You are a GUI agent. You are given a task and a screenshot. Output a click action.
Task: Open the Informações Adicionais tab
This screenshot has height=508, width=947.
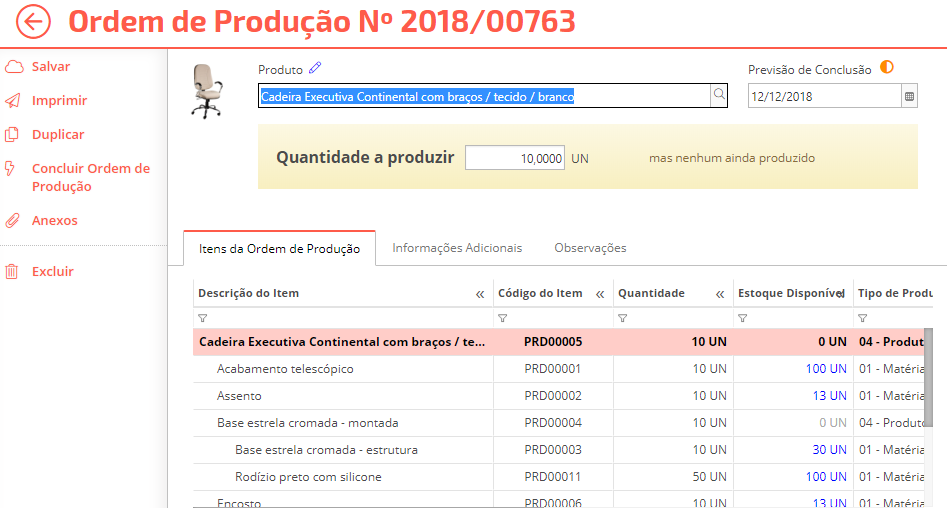pos(457,248)
